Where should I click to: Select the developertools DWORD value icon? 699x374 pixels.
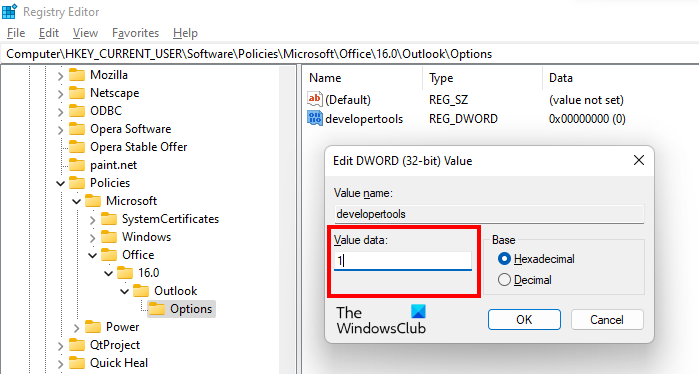point(315,119)
